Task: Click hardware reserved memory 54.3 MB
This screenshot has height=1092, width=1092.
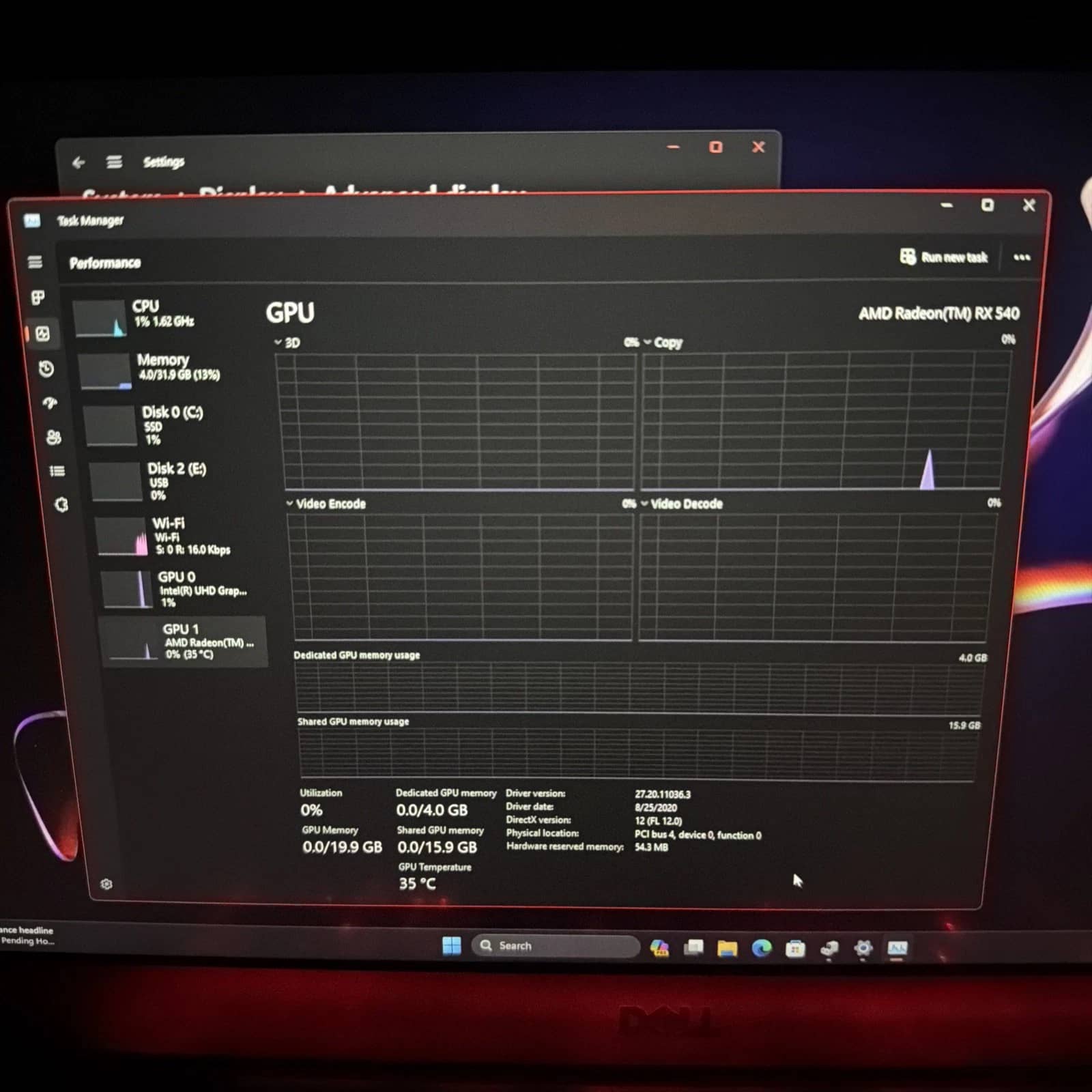Action: (x=652, y=848)
